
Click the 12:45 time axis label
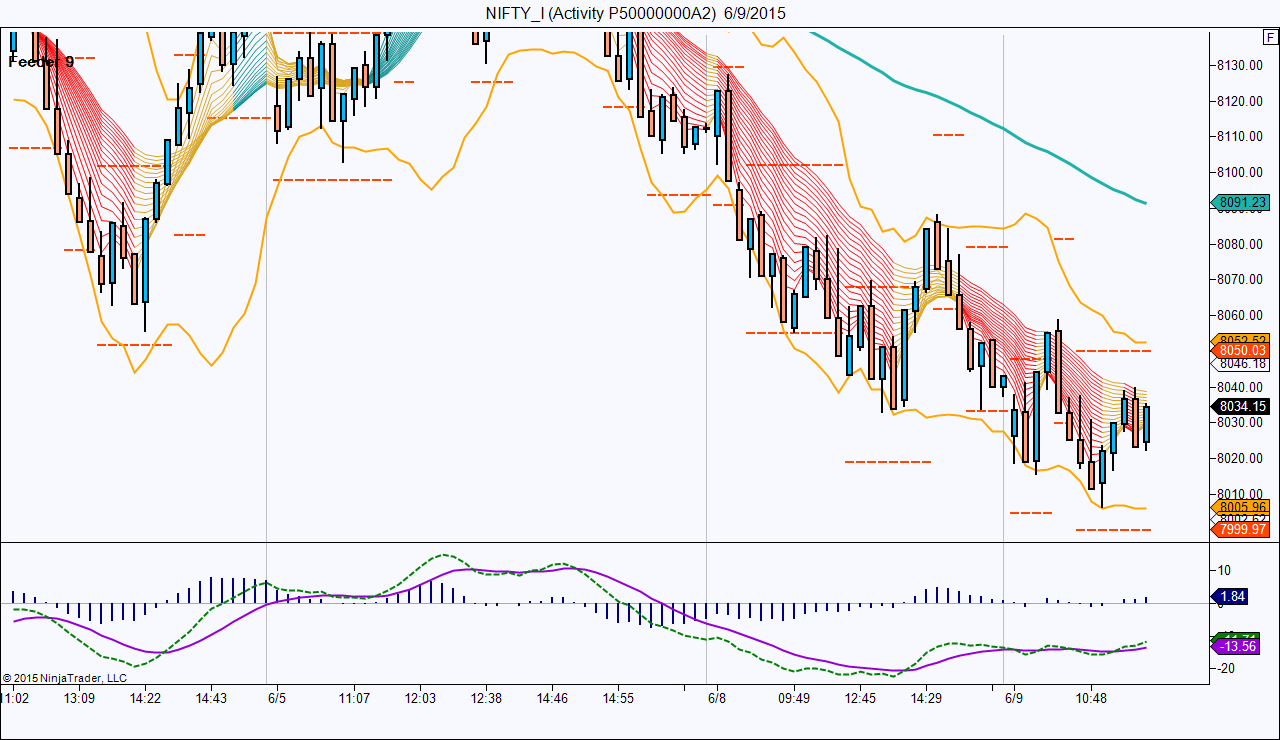pos(859,698)
